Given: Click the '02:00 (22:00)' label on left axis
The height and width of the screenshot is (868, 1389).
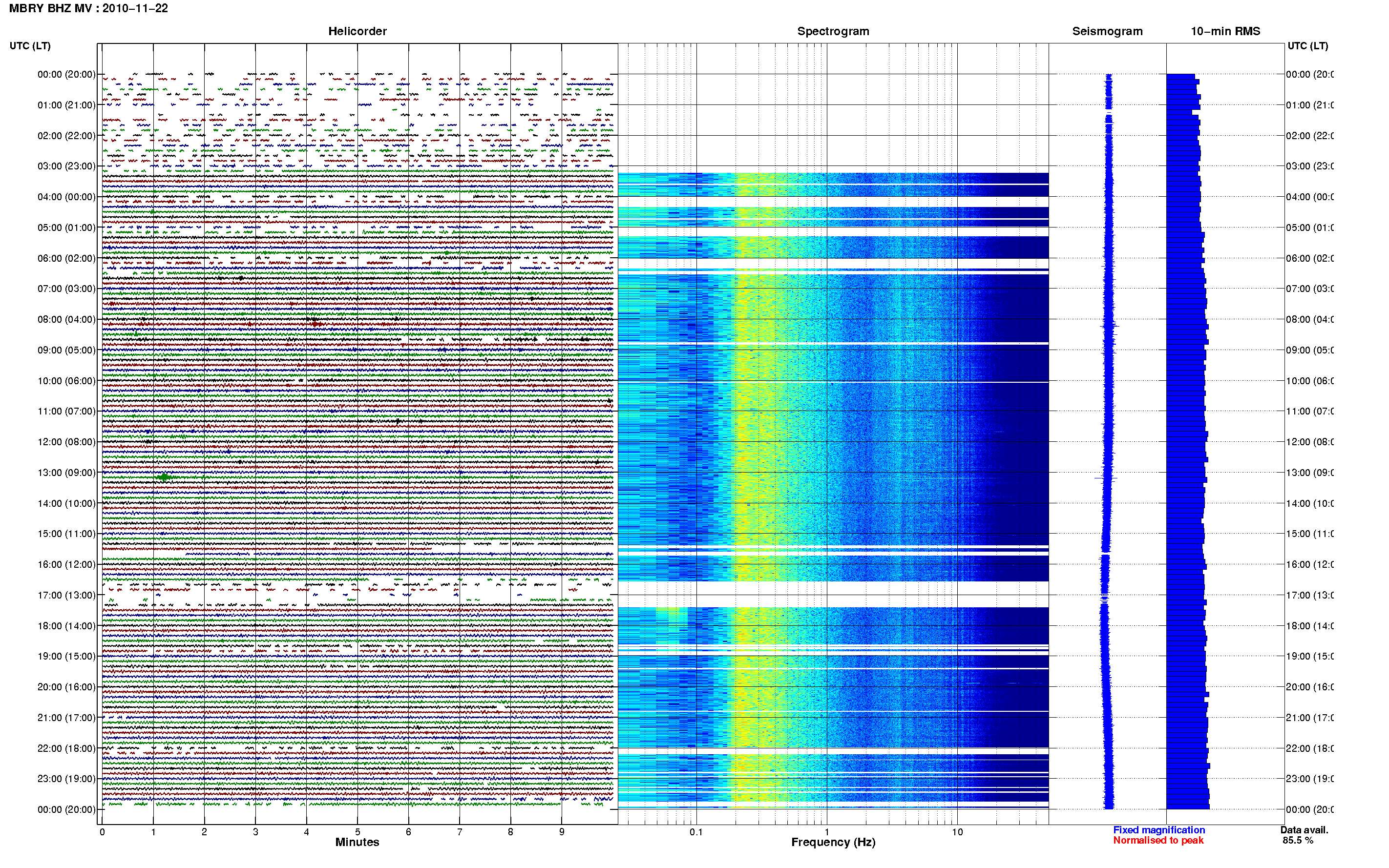Looking at the screenshot, I should (66, 136).
